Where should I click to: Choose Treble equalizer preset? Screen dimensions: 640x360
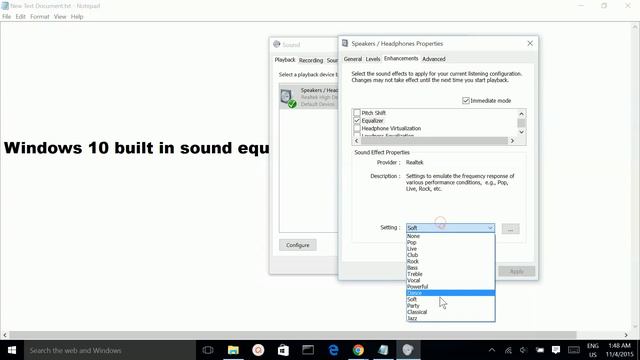point(451,274)
